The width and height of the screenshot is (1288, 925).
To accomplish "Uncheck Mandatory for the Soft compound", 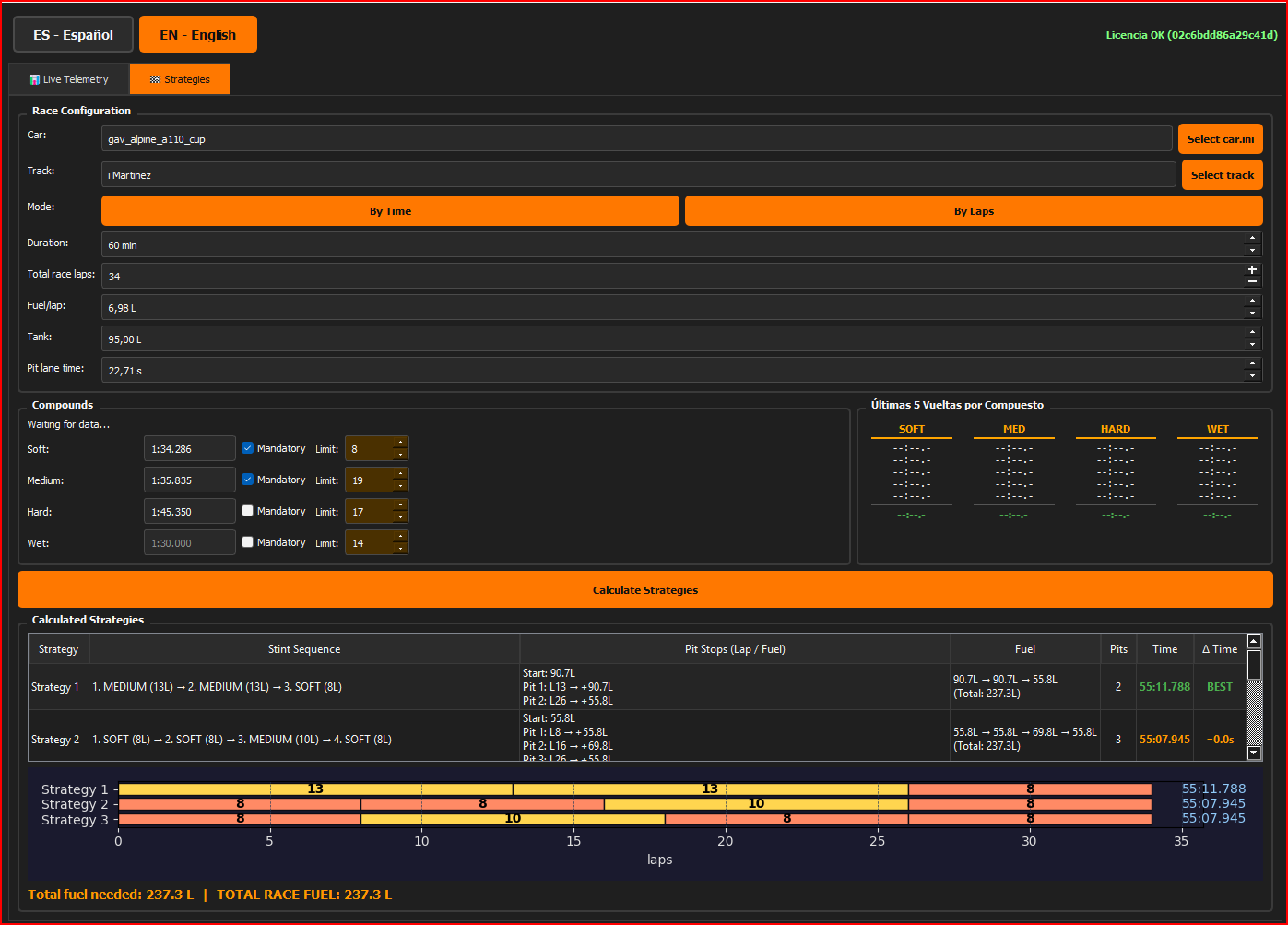I will 247,448.
